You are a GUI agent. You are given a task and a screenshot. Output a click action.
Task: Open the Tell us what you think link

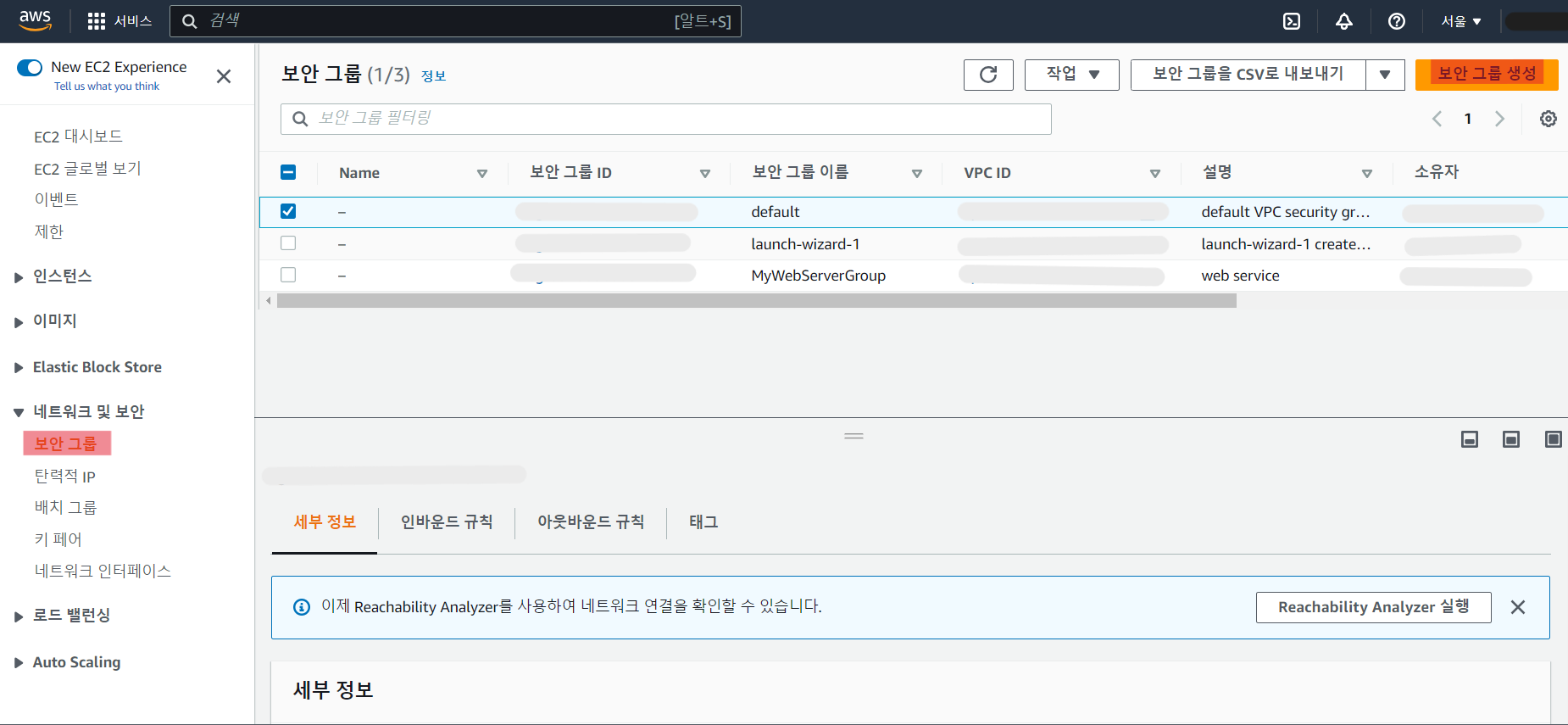[x=107, y=86]
